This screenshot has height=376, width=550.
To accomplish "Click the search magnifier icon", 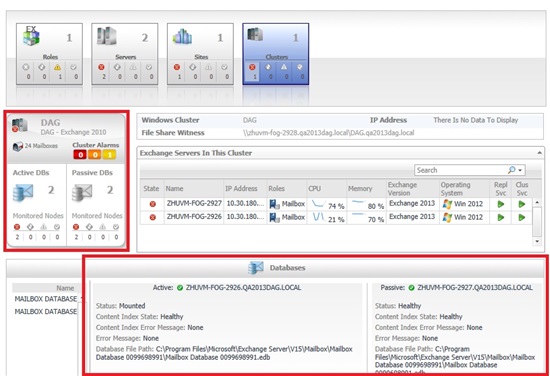I will click(x=512, y=170).
